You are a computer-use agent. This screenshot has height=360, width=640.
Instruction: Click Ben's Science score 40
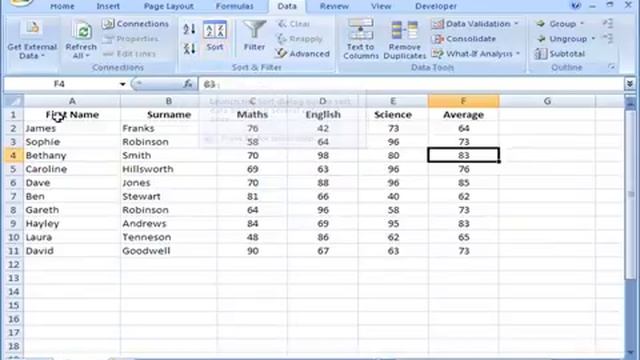pos(393,196)
